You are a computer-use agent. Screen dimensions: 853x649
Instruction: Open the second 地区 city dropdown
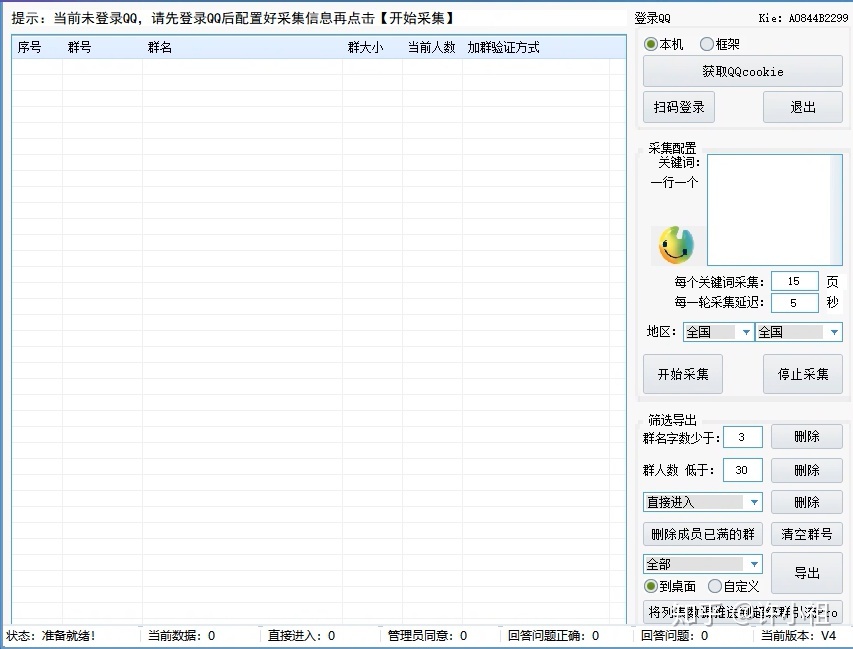(798, 332)
